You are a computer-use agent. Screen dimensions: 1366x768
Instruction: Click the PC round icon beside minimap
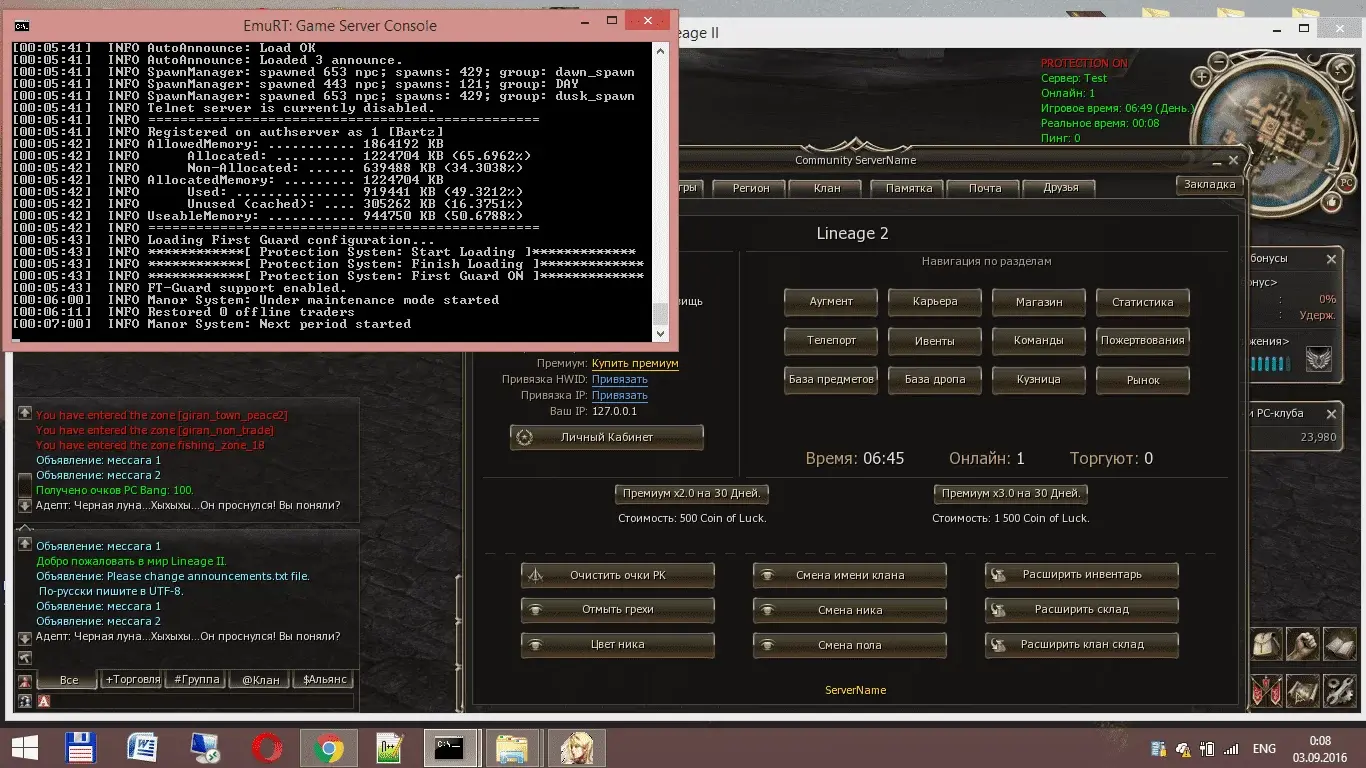tap(1346, 183)
